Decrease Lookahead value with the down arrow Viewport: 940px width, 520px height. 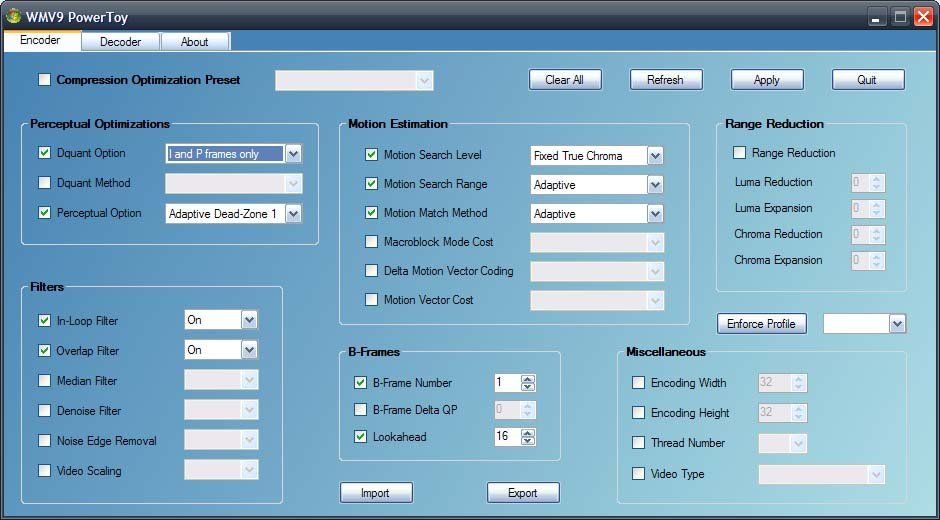[528, 441]
